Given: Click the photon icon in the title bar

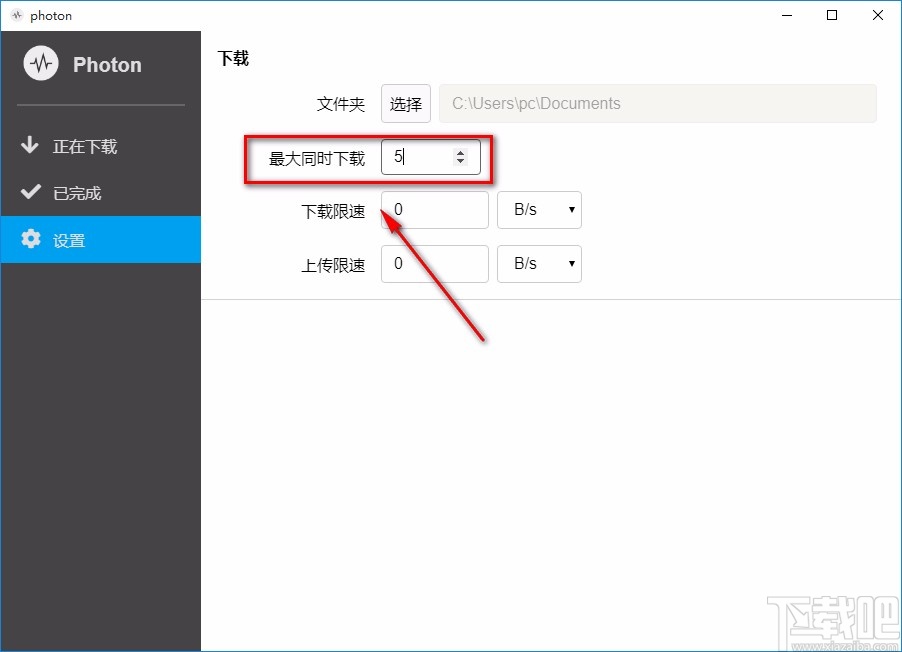Looking at the screenshot, I should pos(15,15).
